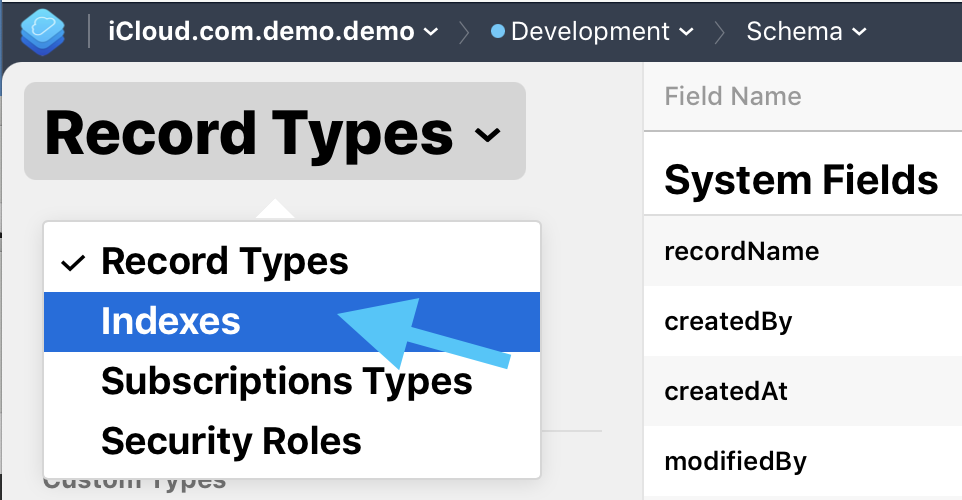Choose Subscriptions Types from the menu
The width and height of the screenshot is (962, 500).
pos(292,381)
